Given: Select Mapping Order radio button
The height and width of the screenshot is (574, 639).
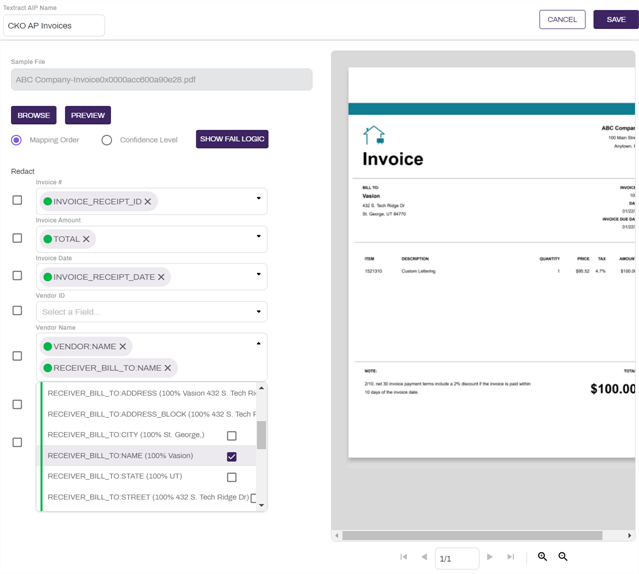Looking at the screenshot, I should (16, 140).
